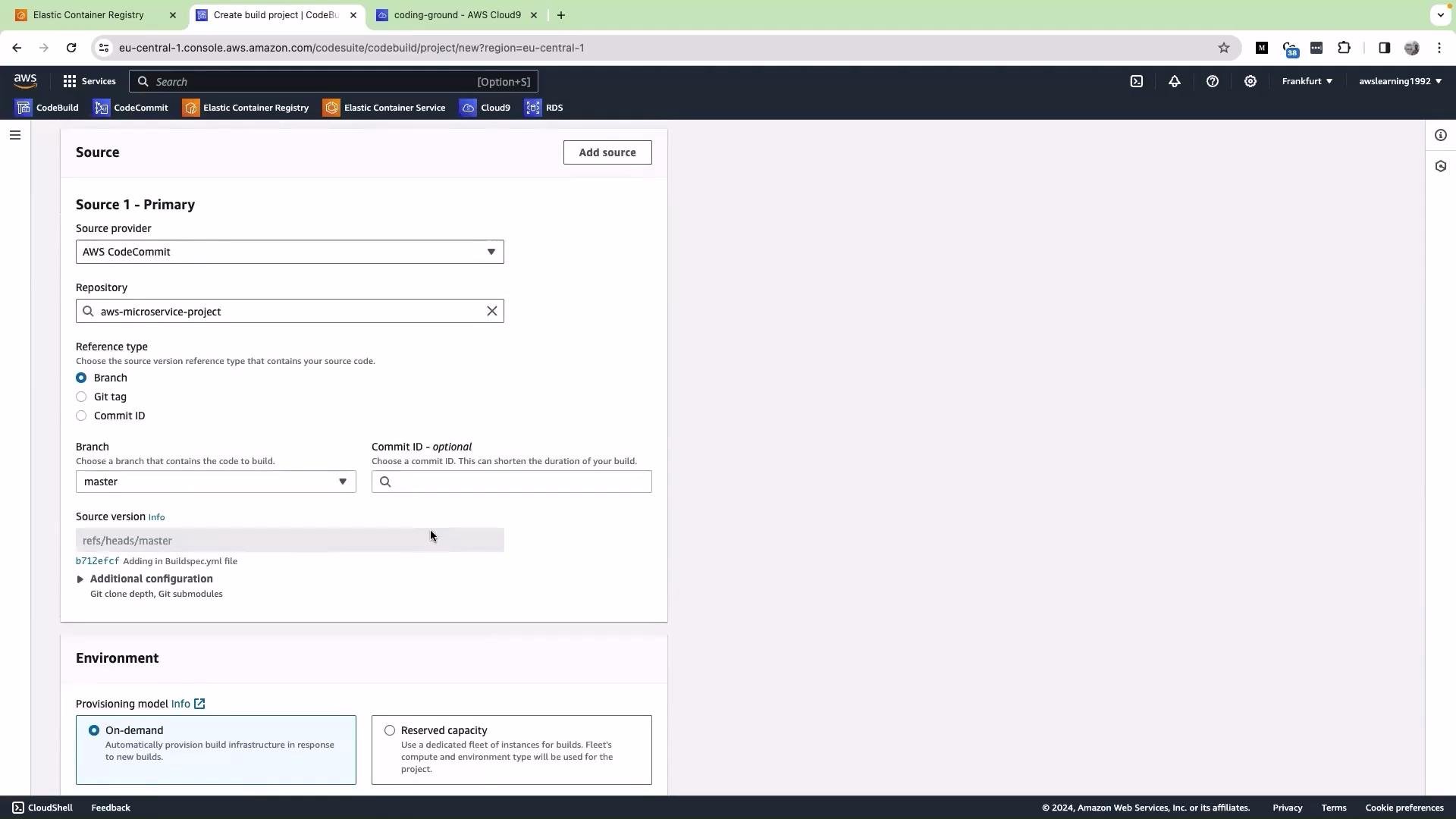Click the browser address bar URL
This screenshot has height=819, width=1456.
352,48
